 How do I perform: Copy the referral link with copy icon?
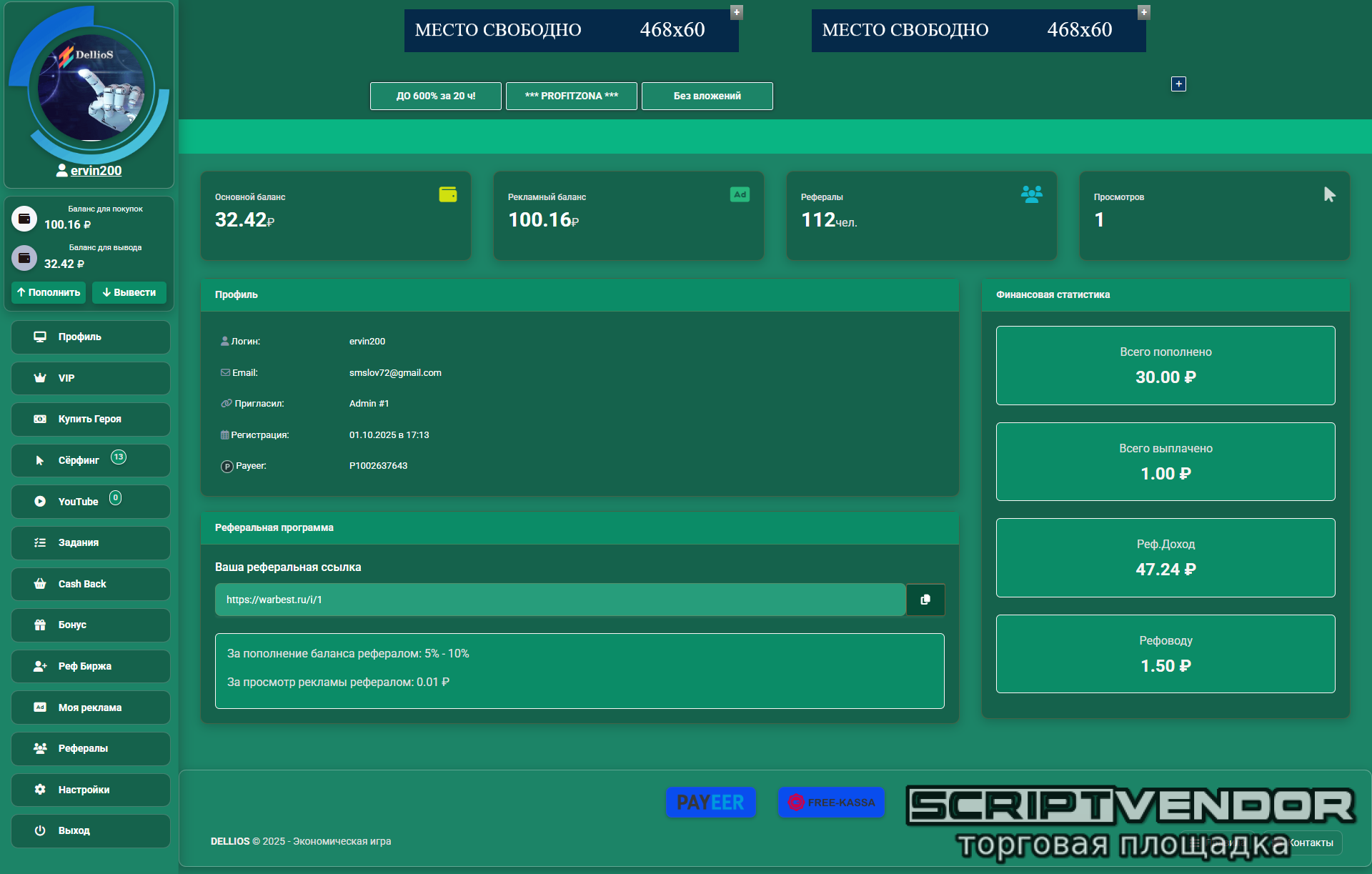pos(925,600)
